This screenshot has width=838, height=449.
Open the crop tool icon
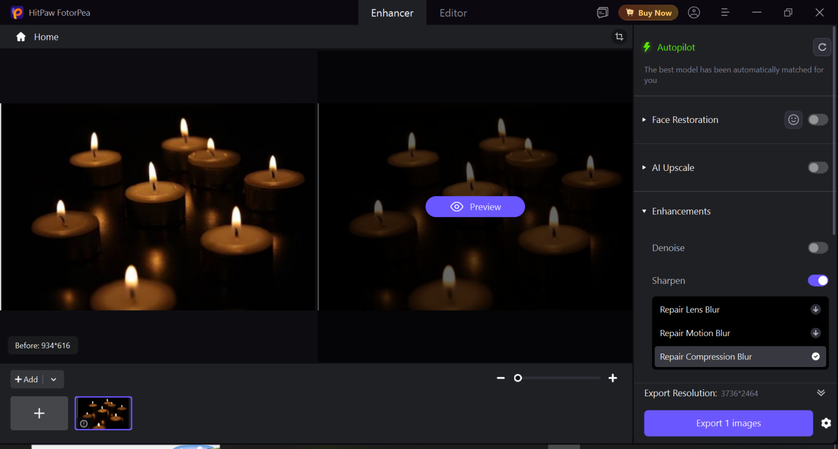(x=619, y=37)
